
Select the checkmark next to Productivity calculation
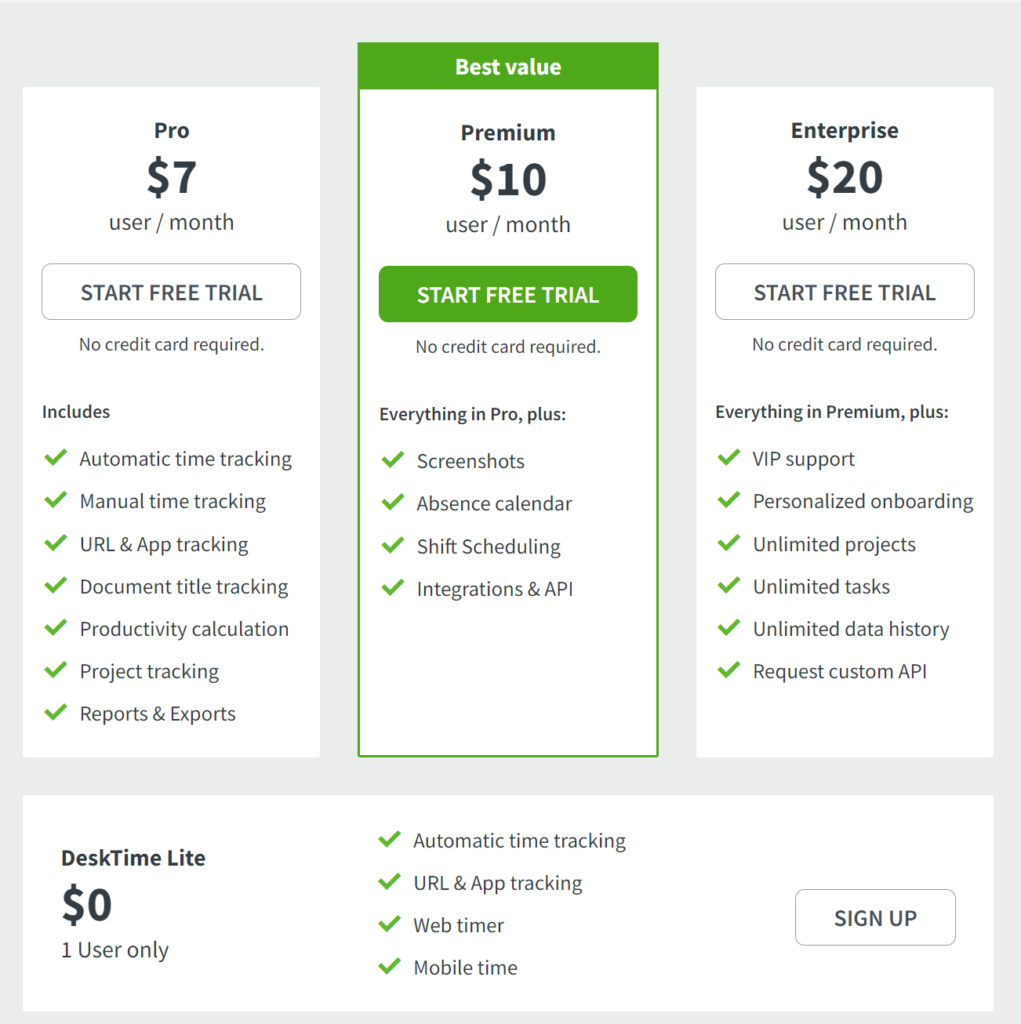pos(56,629)
